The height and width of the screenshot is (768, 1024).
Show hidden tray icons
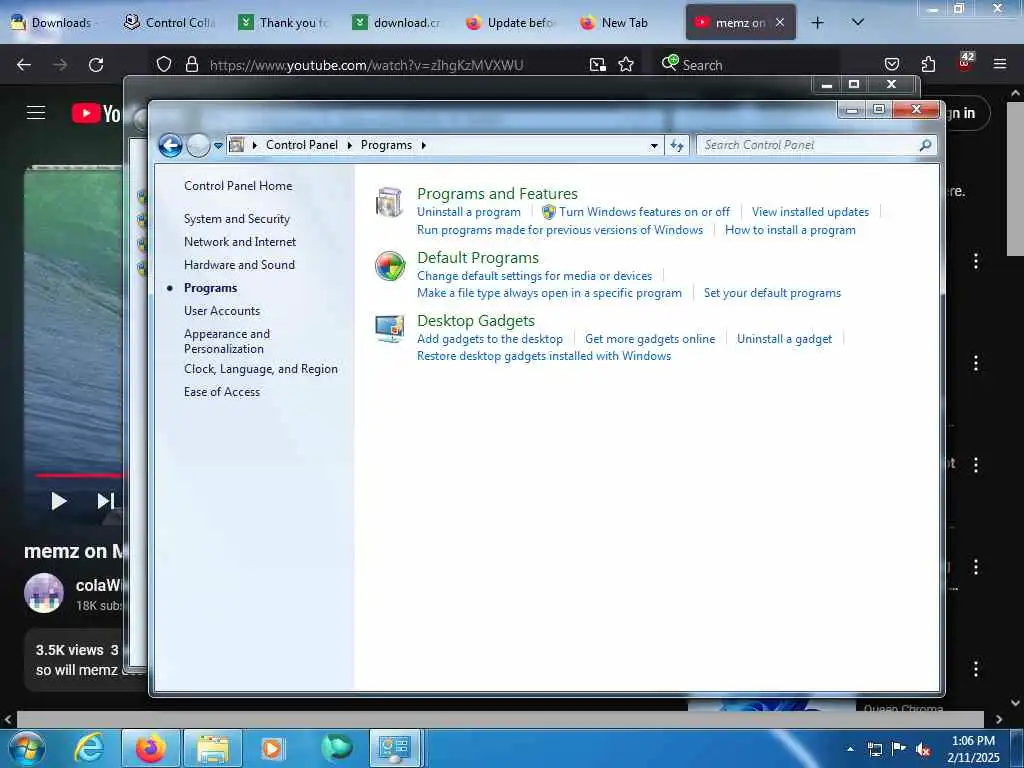(x=850, y=749)
